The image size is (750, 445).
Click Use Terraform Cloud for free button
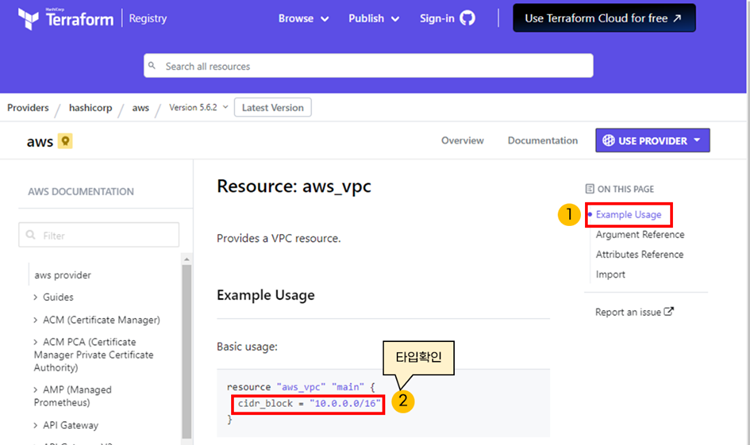tap(604, 18)
